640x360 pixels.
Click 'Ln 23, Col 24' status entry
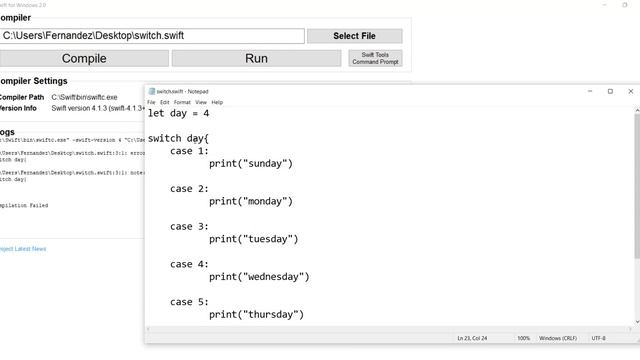point(472,338)
